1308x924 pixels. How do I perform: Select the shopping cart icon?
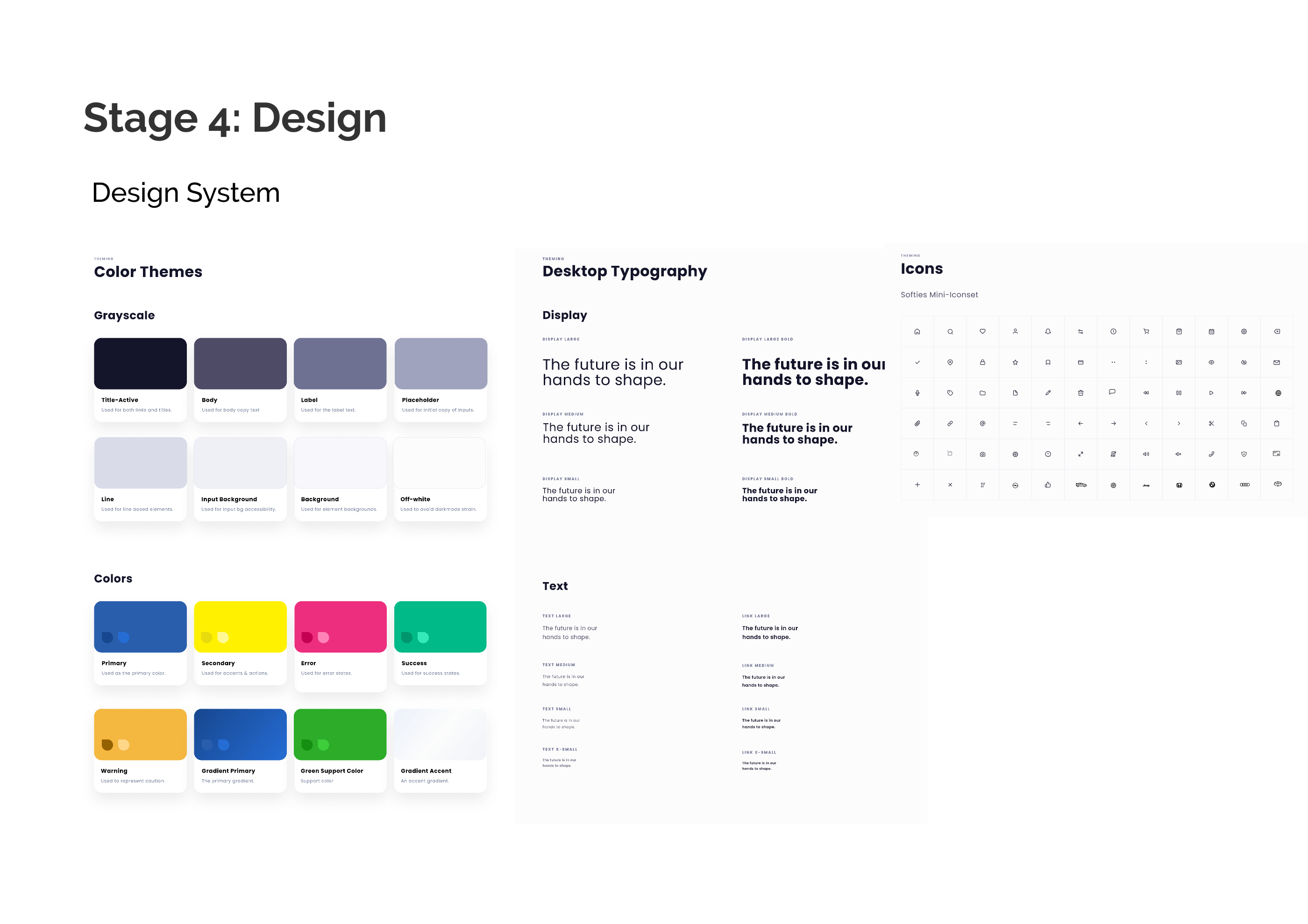tap(1146, 332)
